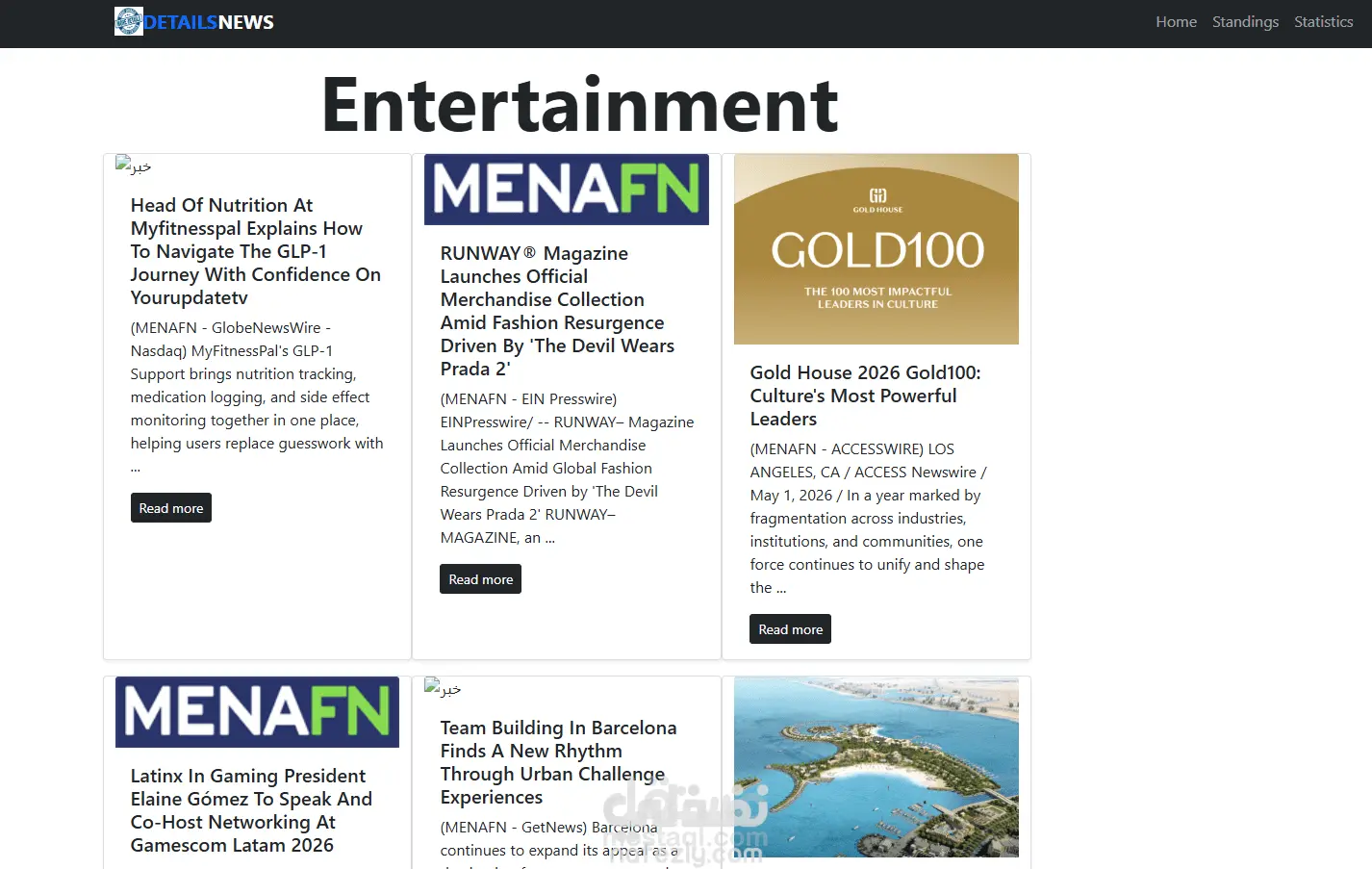Click headline 'RUNWAY Magazine Launches Official Merchandise'
Viewport: 1372px width, 869px height.
[x=558, y=311]
